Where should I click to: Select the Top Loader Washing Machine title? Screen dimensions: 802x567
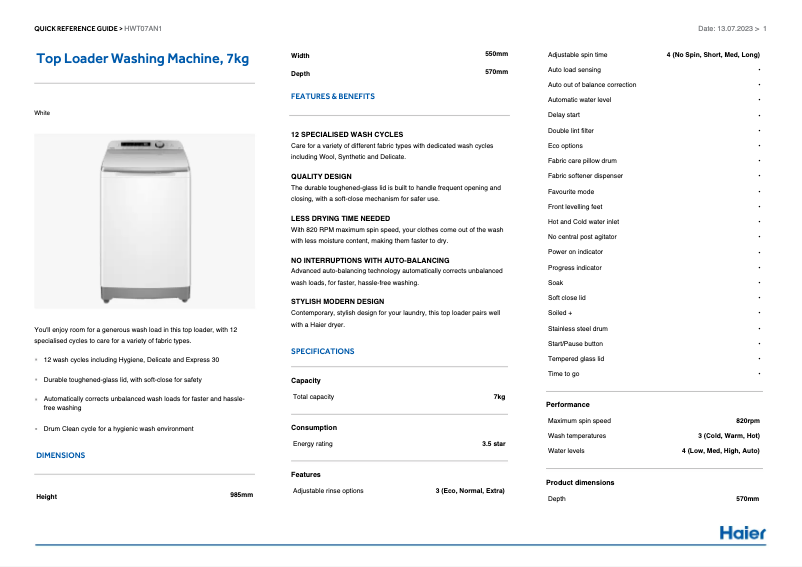coord(142,59)
